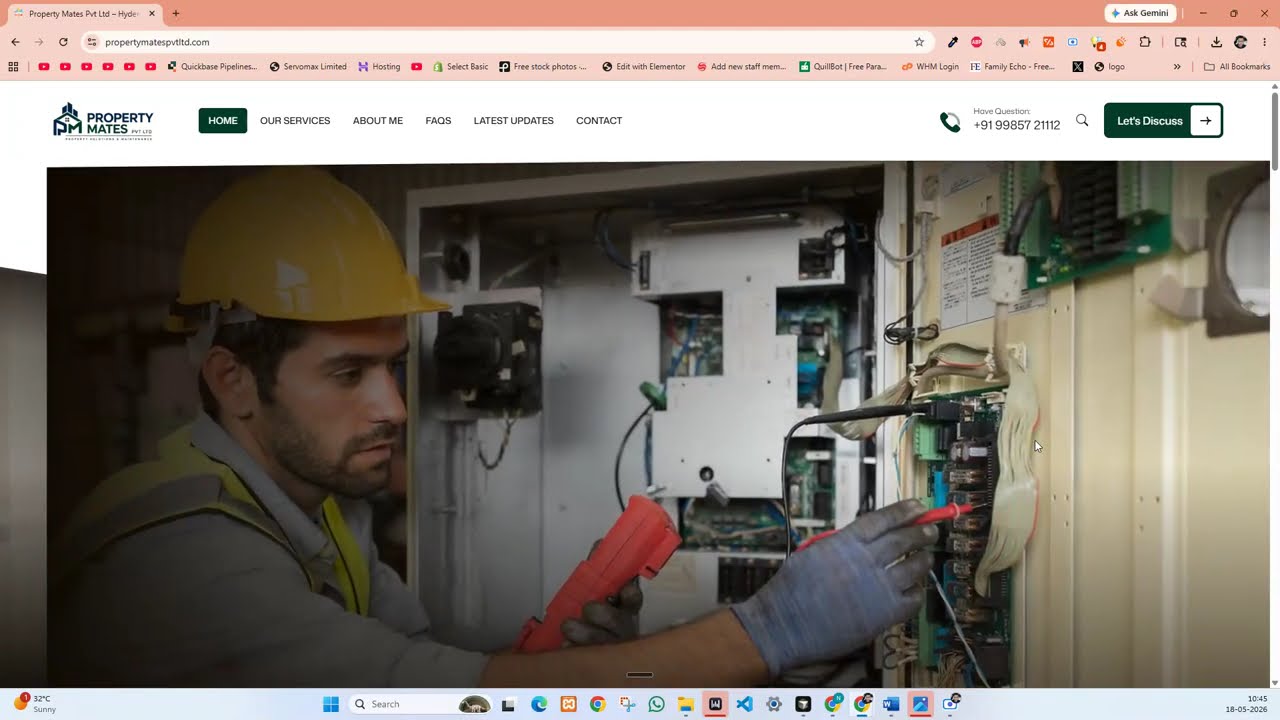1280x720 pixels.
Task: Open the Select Basic bookmark
Action: (461, 67)
